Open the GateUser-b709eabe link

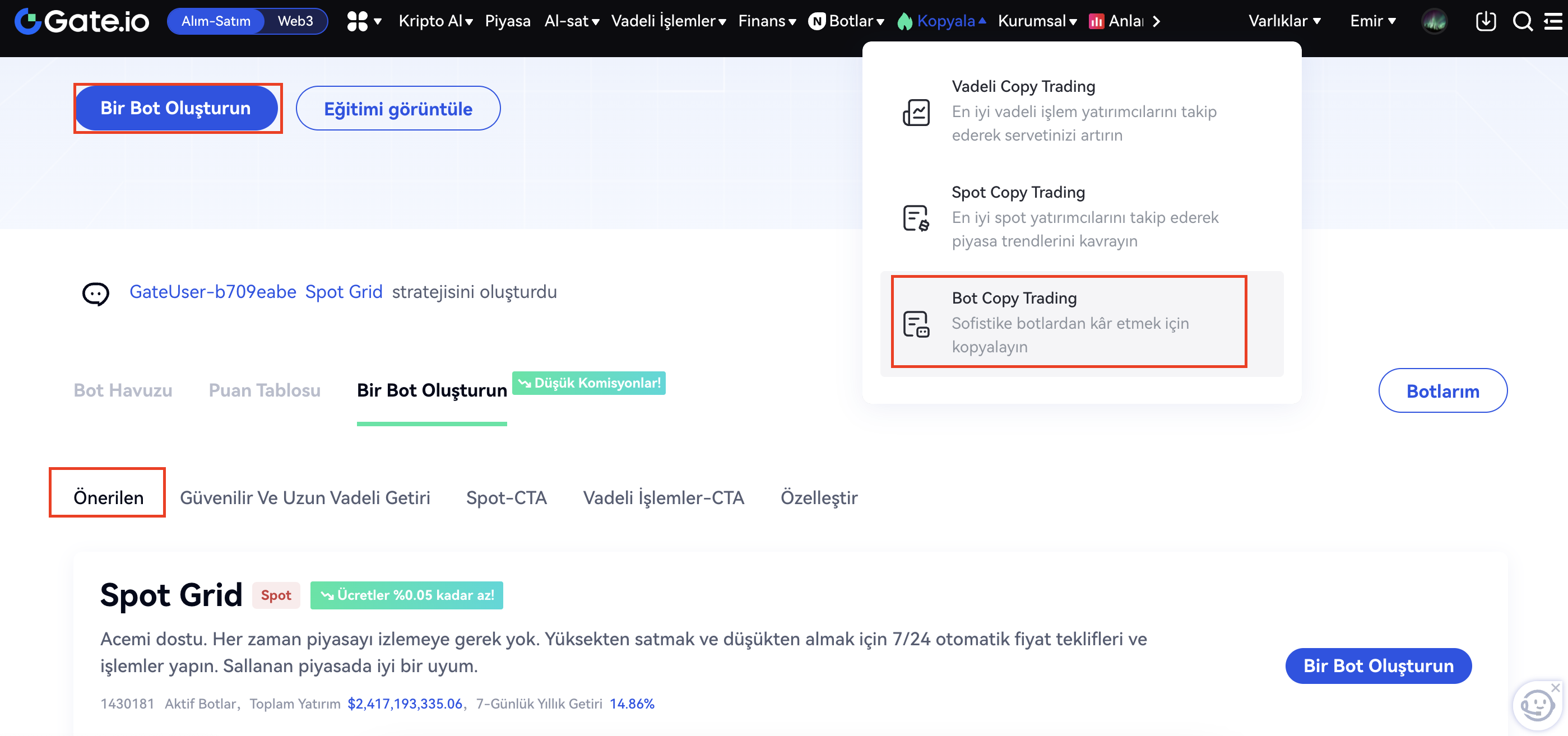212,292
